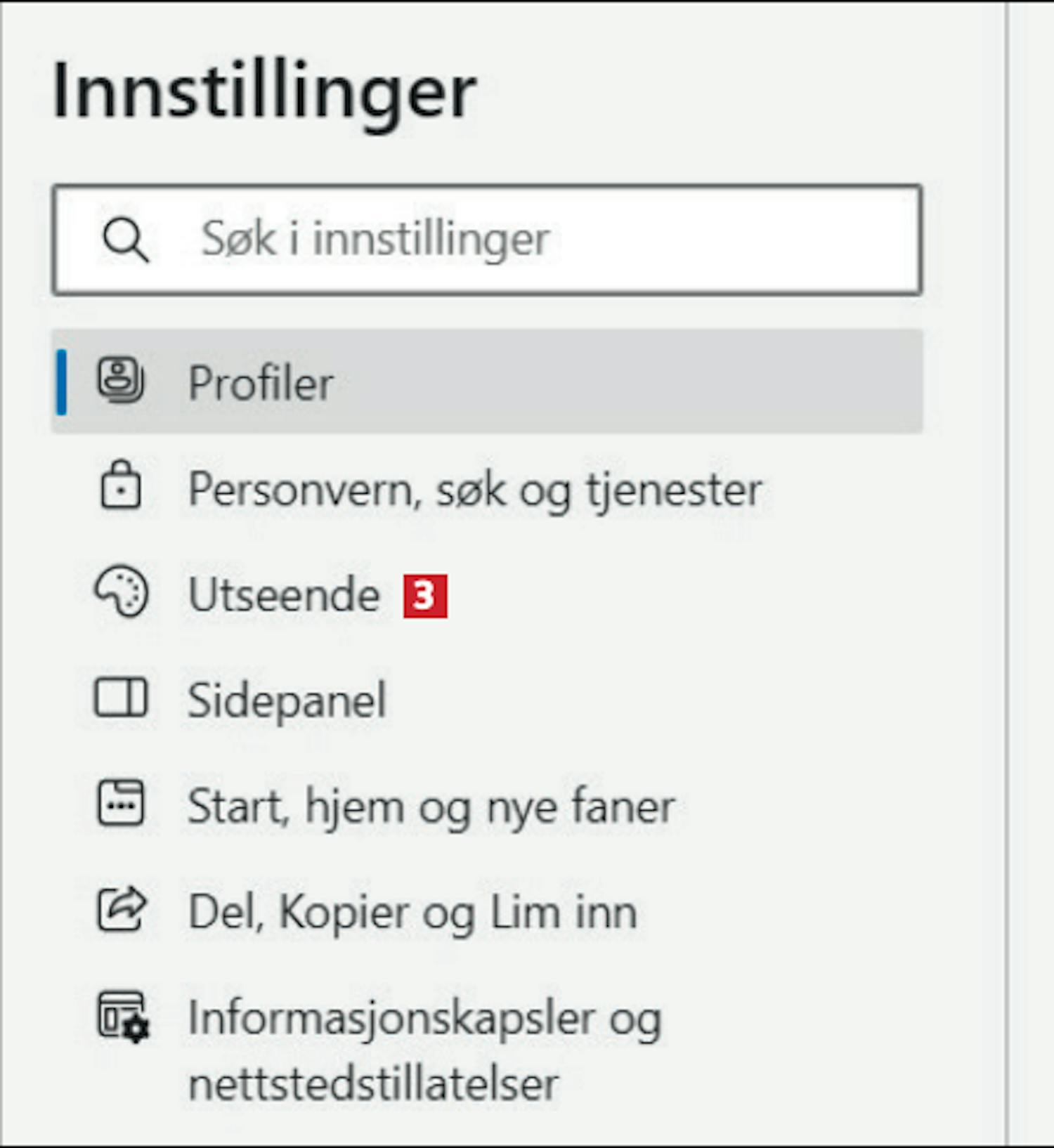Click the paint palette Utseende icon

[x=122, y=592]
